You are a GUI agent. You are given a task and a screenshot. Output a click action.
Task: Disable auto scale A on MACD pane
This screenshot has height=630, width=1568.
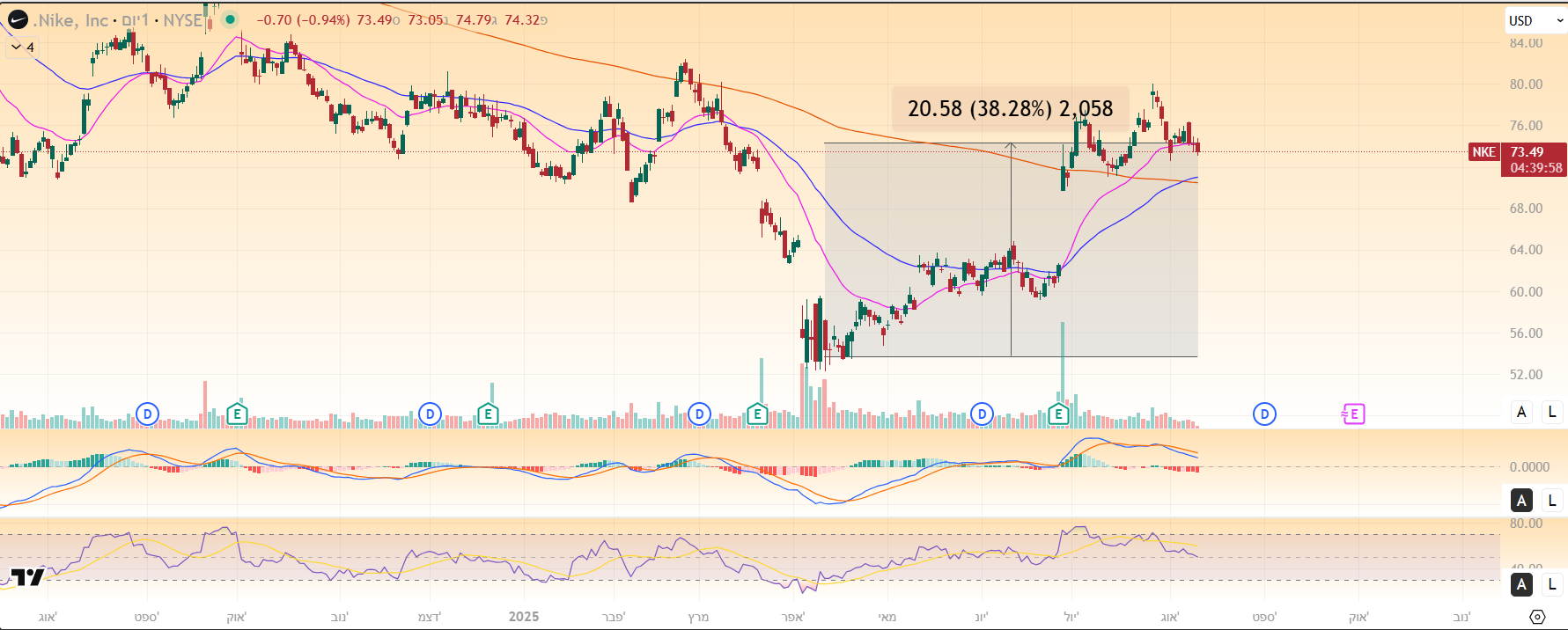coord(1521,500)
